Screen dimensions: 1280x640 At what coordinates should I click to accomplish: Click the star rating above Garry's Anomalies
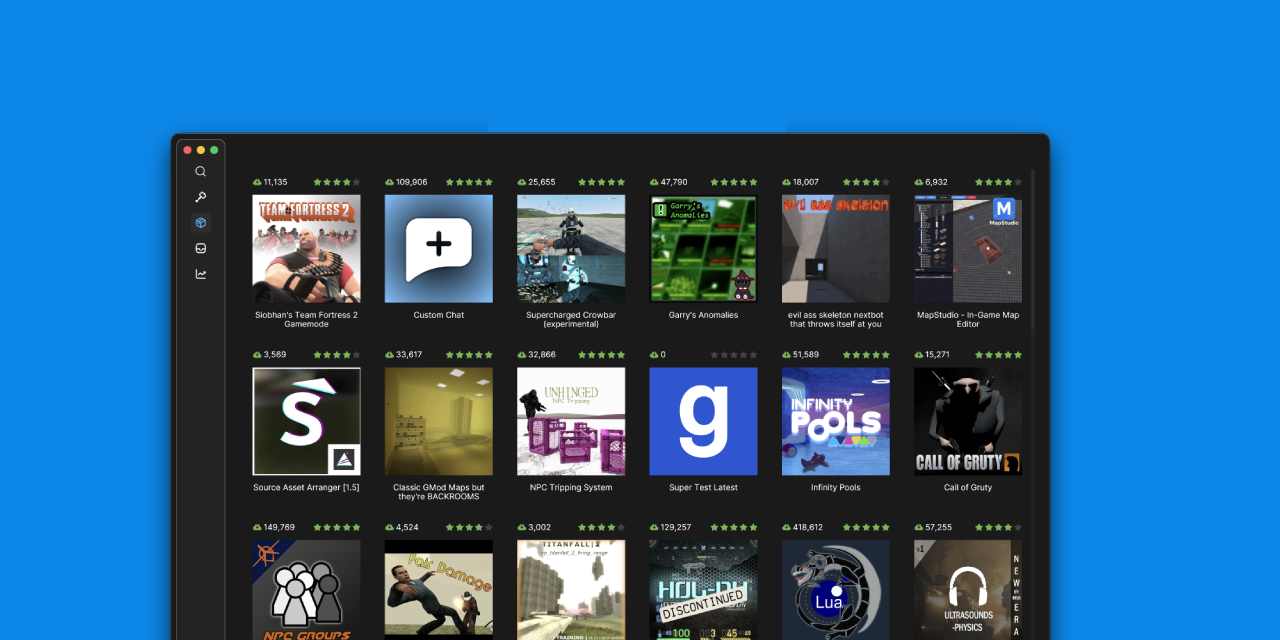(734, 182)
